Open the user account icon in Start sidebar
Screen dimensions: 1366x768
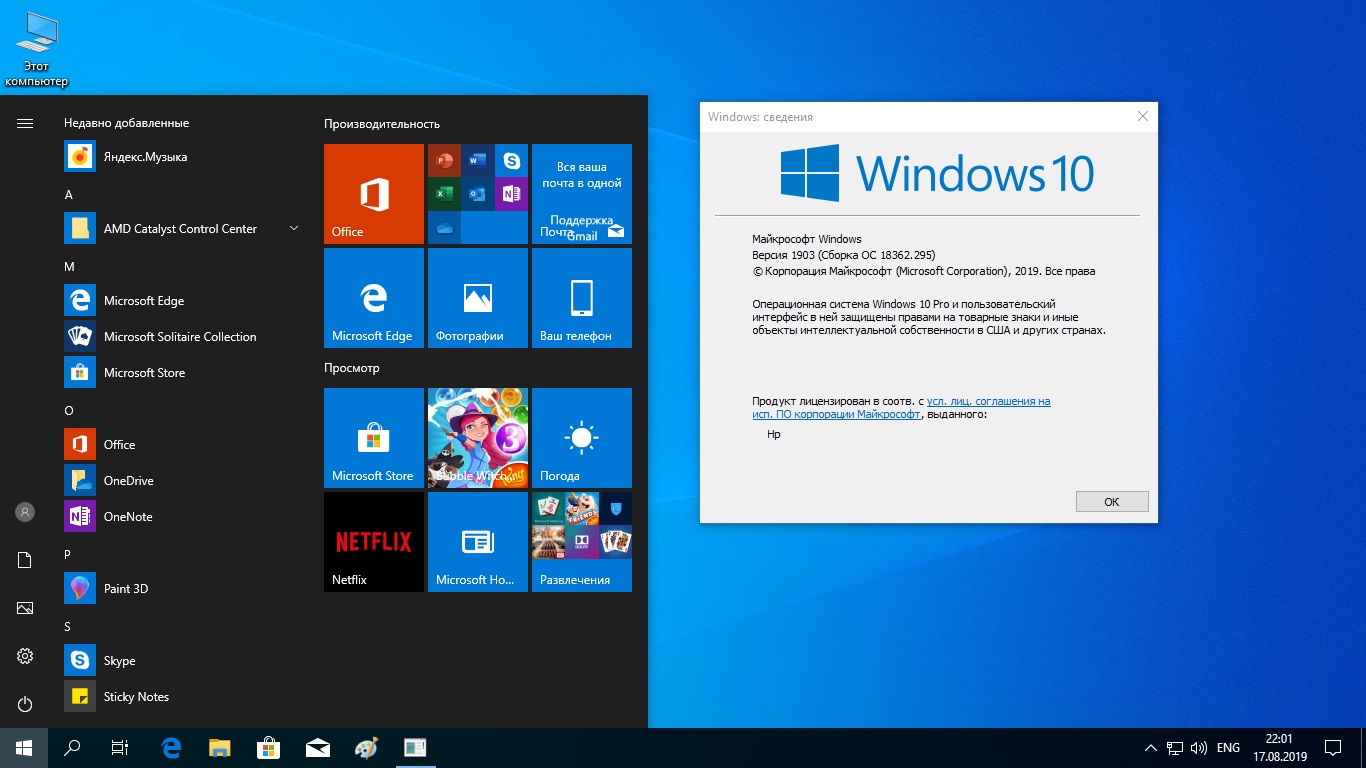click(25, 512)
